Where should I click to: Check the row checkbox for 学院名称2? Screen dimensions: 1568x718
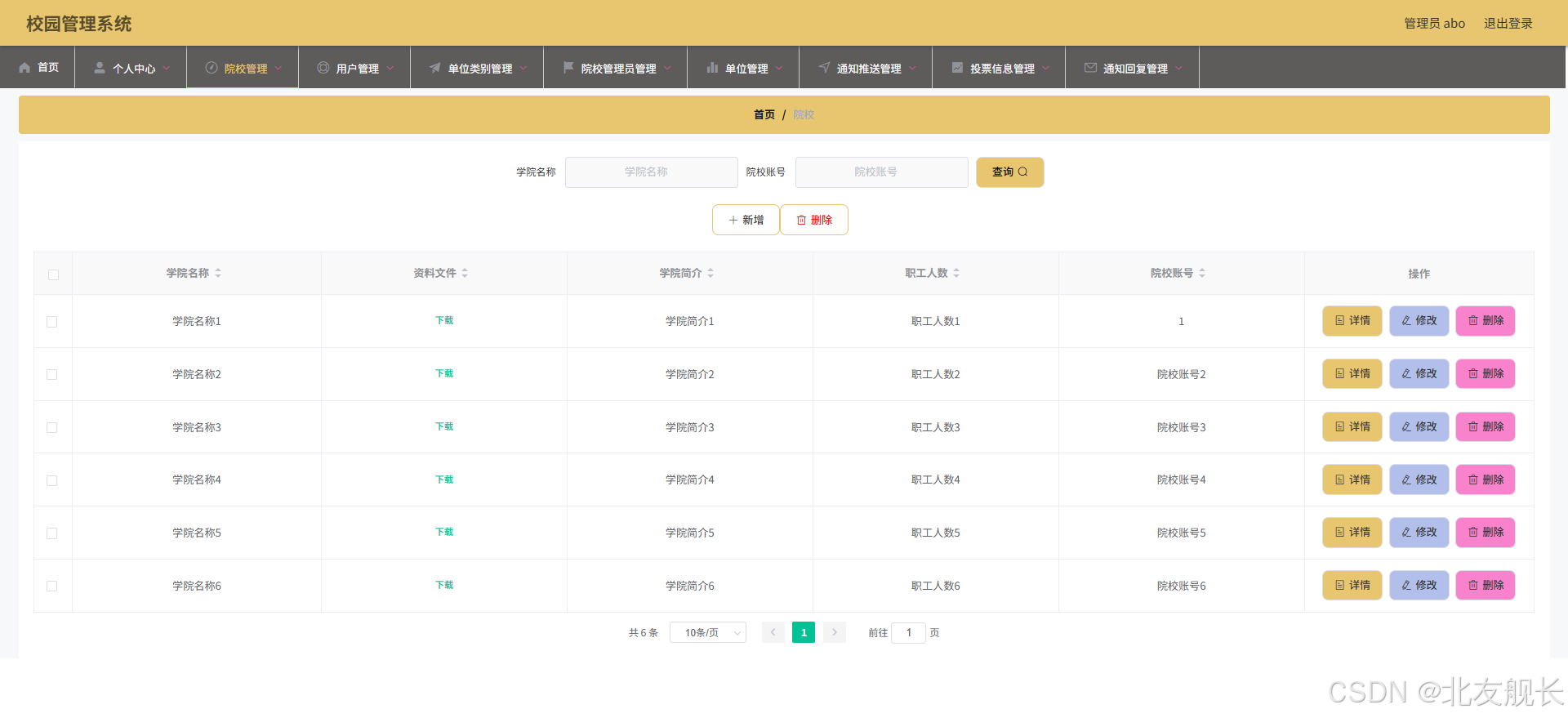click(52, 374)
